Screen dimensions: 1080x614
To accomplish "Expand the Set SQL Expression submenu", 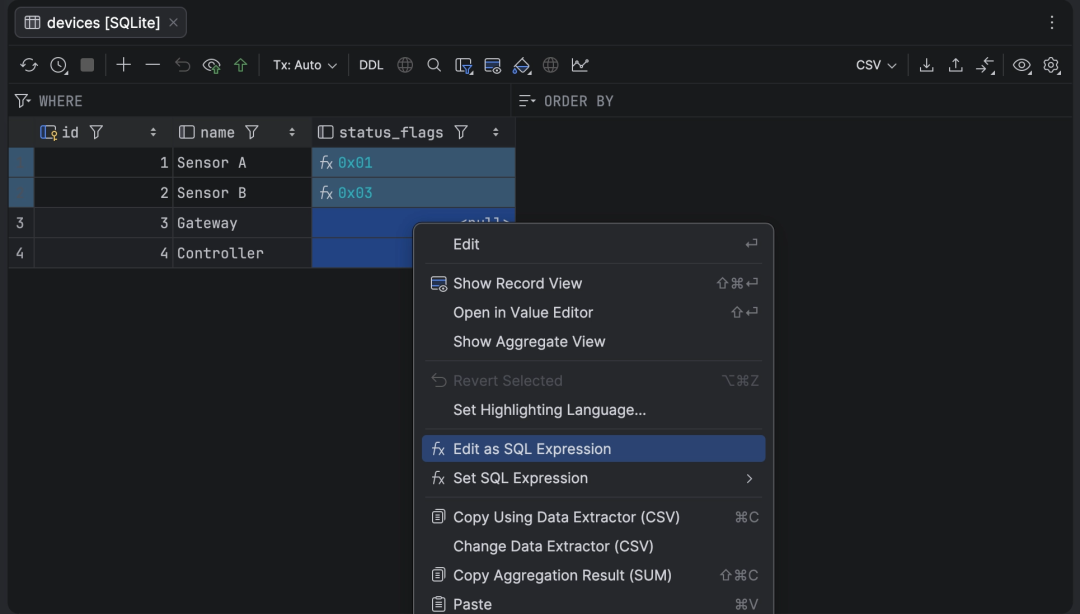I will click(x=593, y=478).
